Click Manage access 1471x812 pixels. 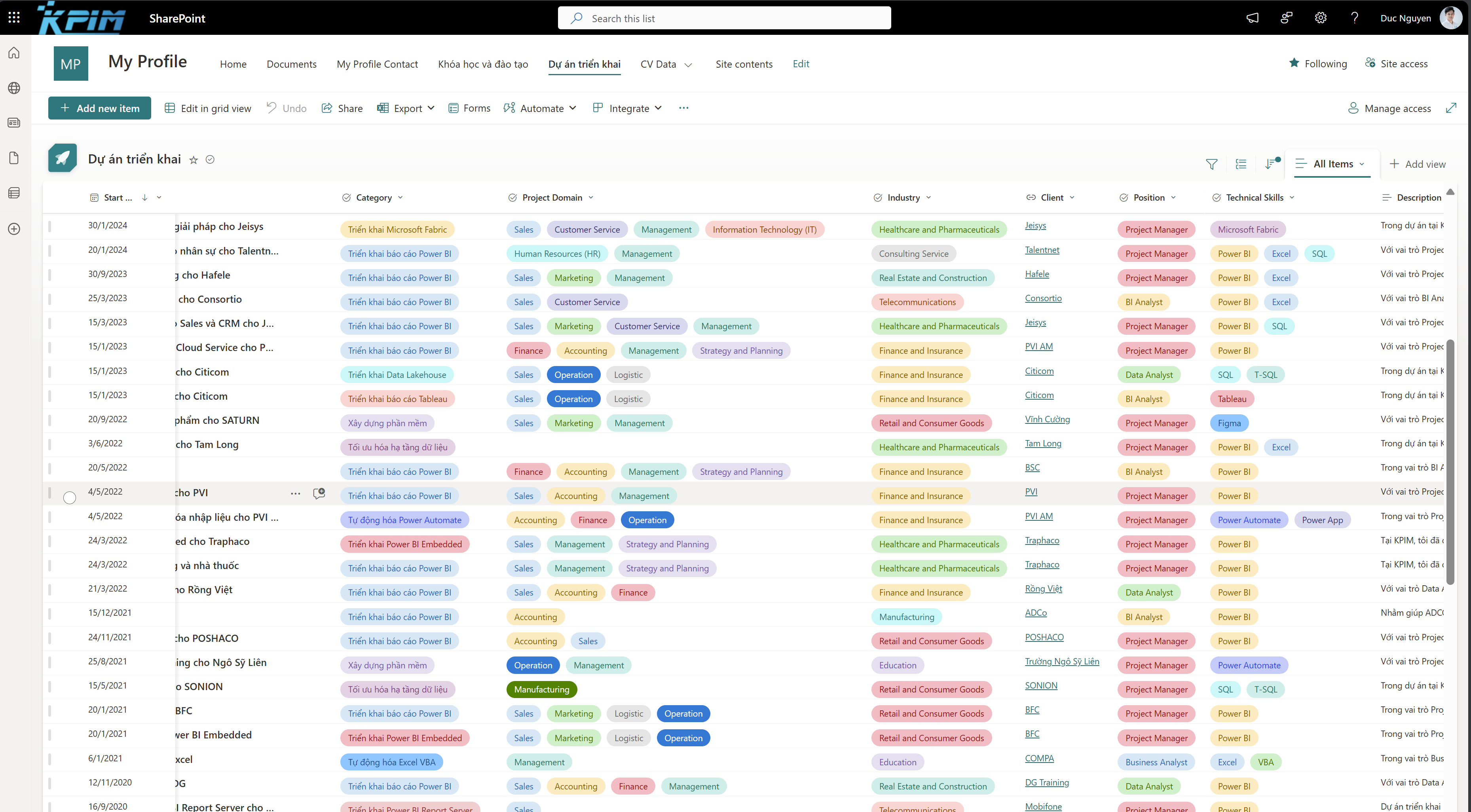(x=1389, y=108)
